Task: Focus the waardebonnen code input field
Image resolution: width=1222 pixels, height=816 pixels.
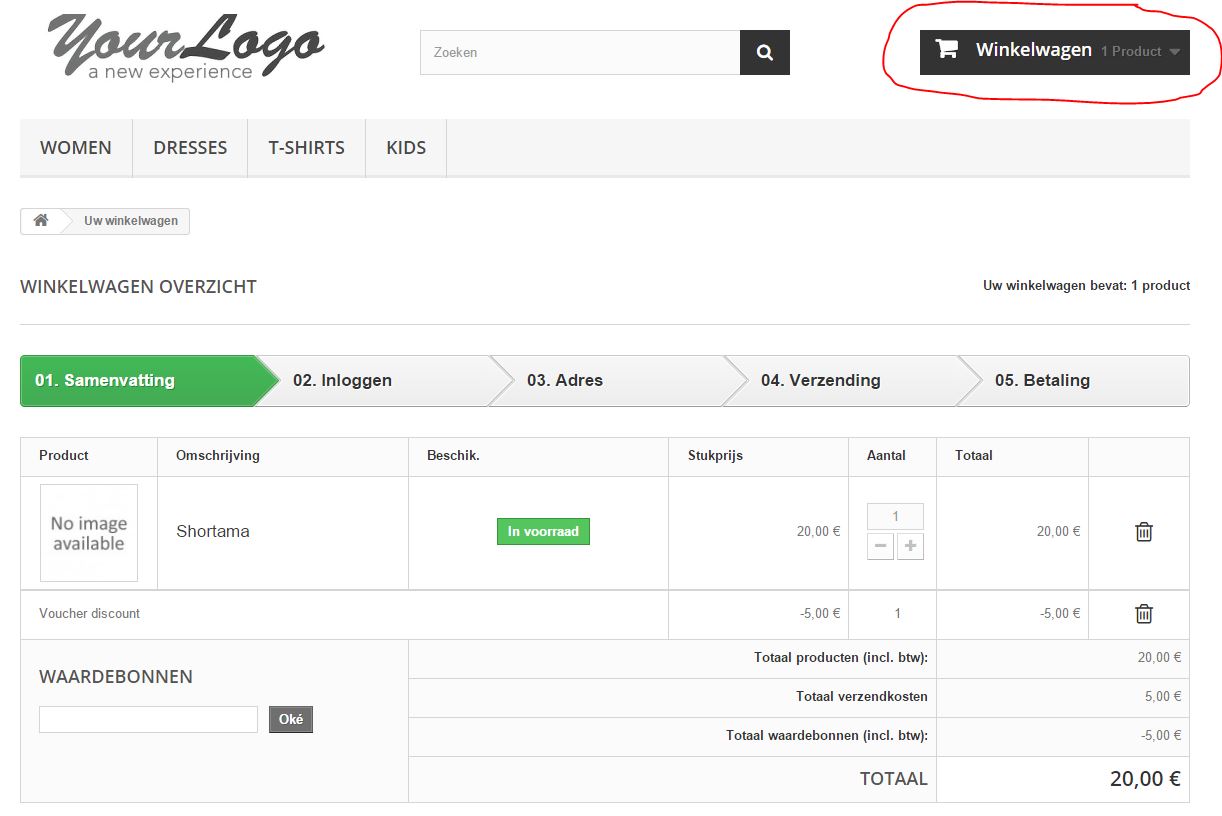Action: click(148, 719)
